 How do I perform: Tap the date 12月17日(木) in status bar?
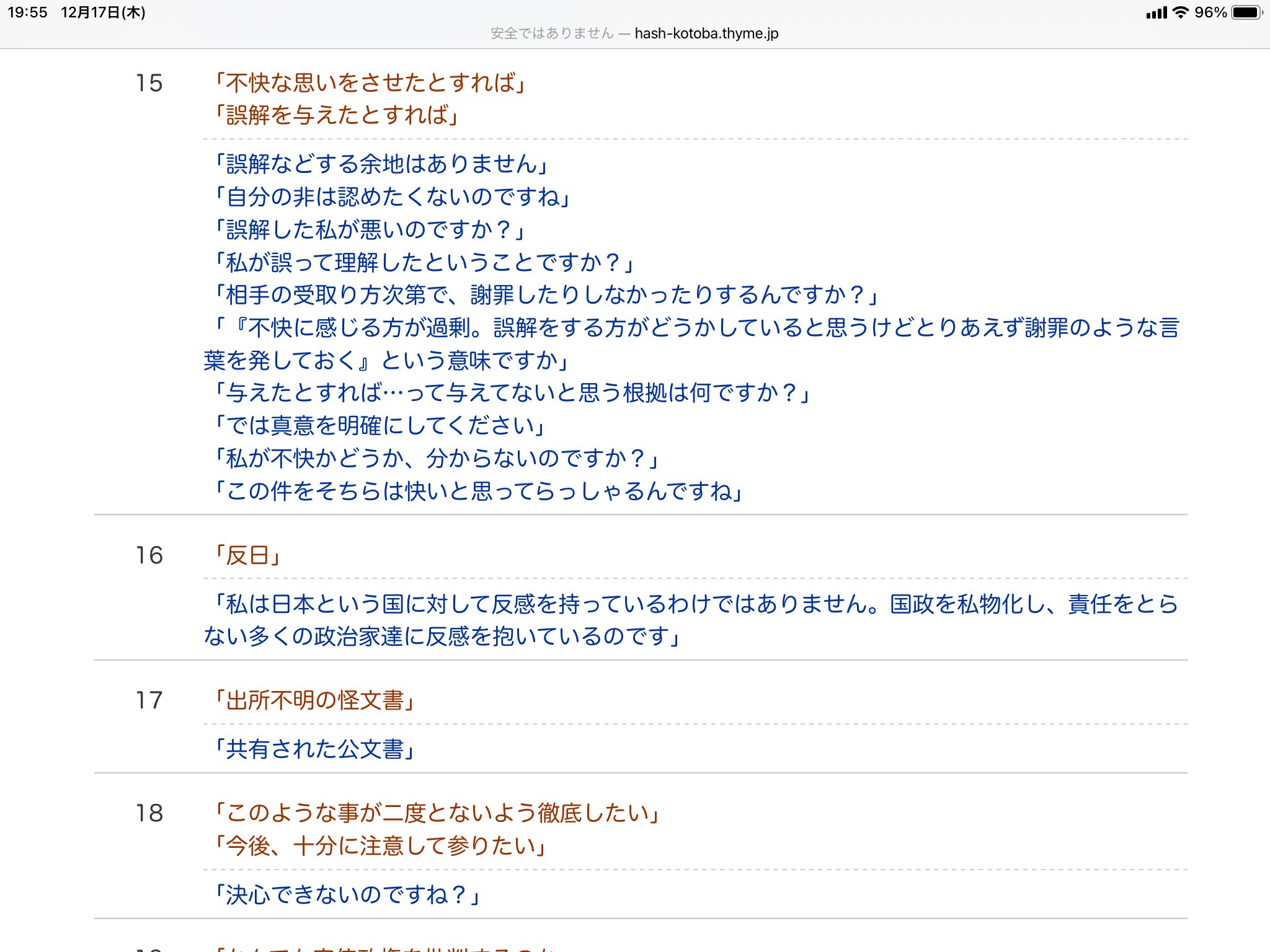(x=103, y=12)
